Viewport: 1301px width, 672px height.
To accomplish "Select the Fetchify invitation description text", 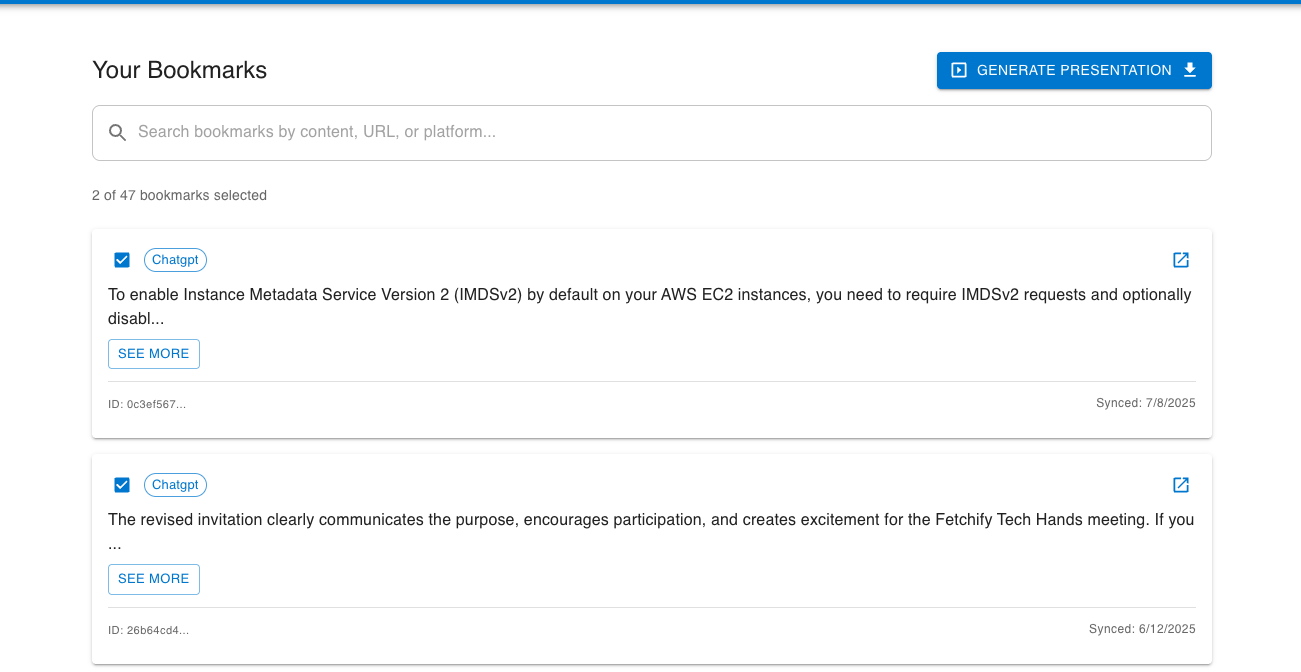I will [x=651, y=532].
